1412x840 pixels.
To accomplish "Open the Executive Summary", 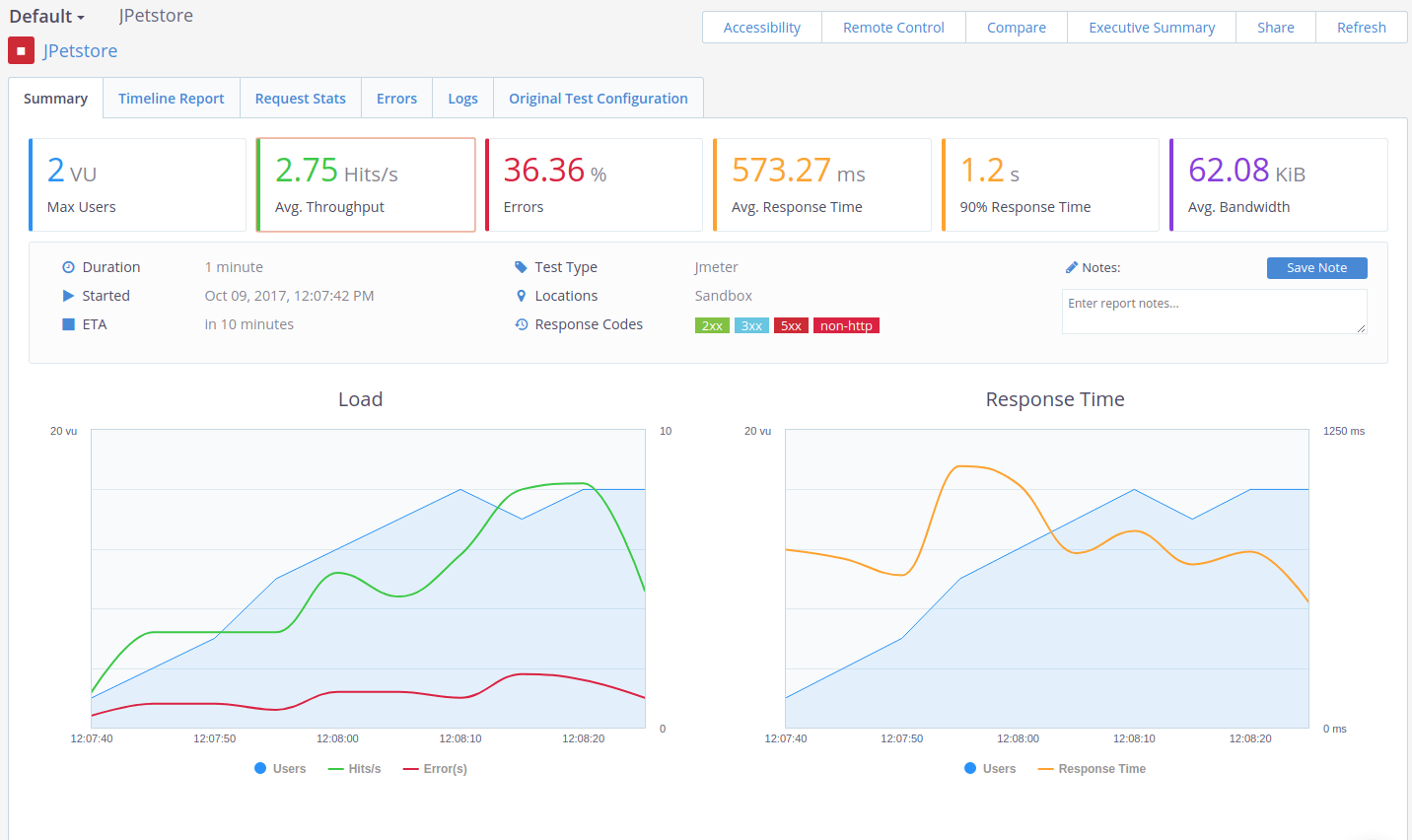I will pos(1152,28).
